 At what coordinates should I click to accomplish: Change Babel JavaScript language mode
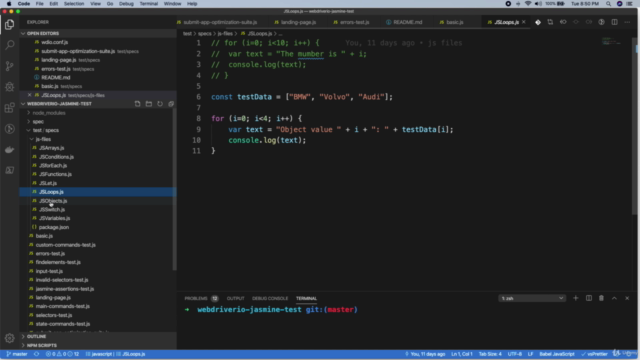[x=557, y=354]
